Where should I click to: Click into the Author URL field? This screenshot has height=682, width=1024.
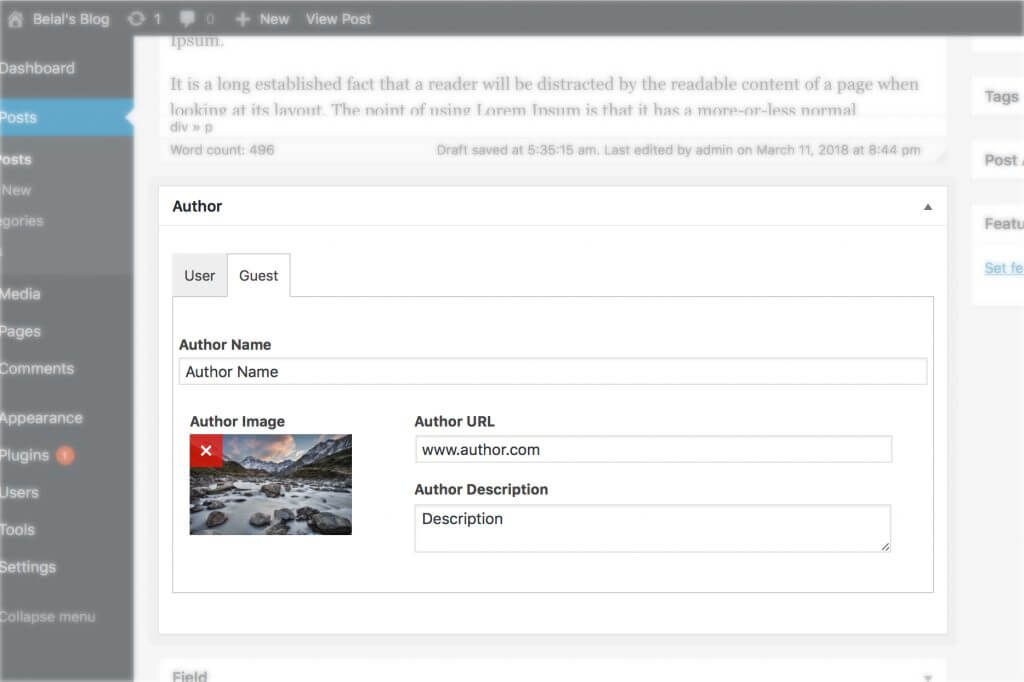point(652,450)
